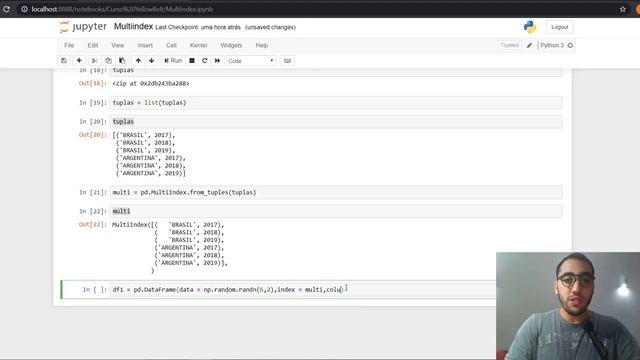
Task: Open the Widgets menu
Action: [231, 45]
